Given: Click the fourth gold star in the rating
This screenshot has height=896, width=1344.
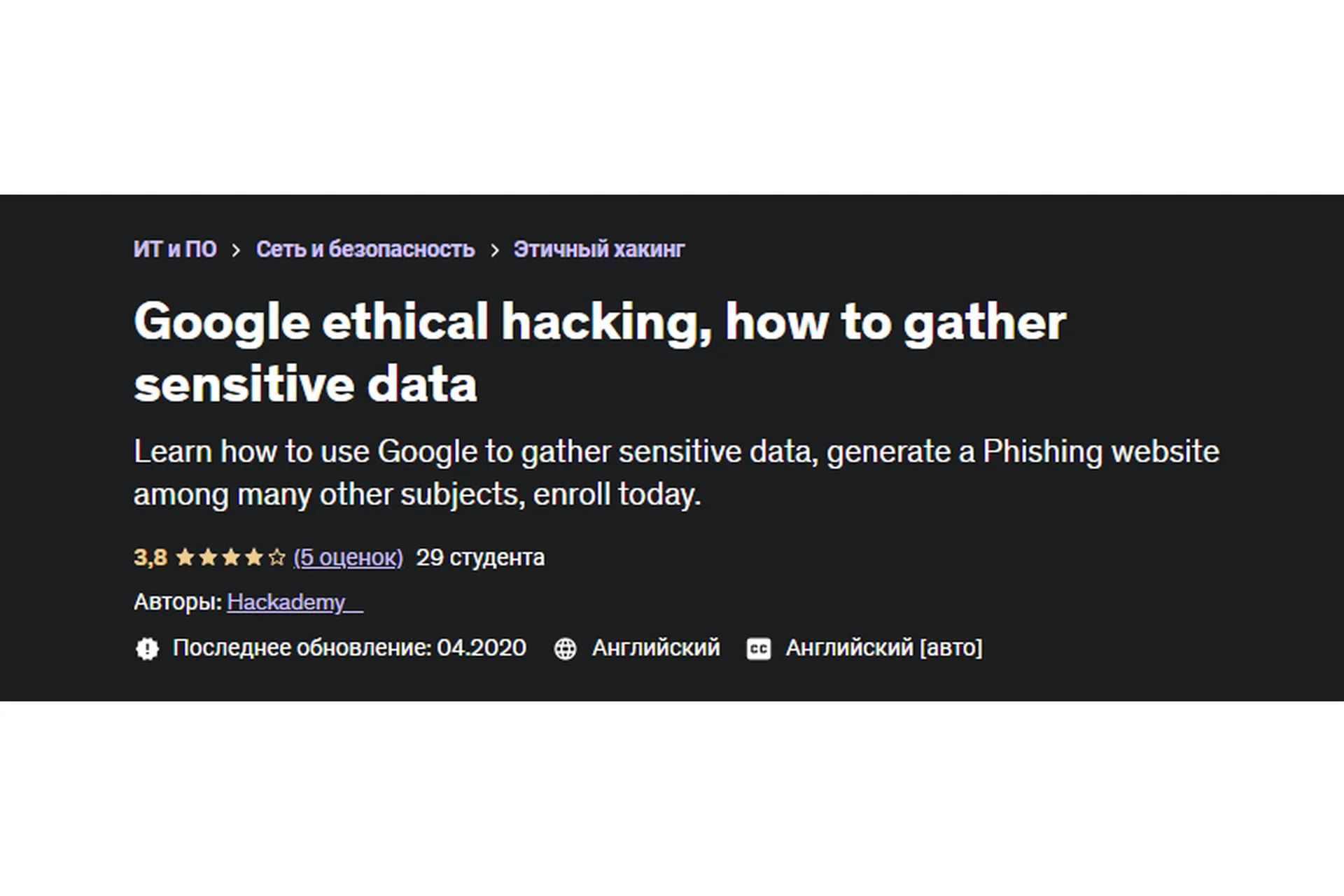Looking at the screenshot, I should coord(255,556).
